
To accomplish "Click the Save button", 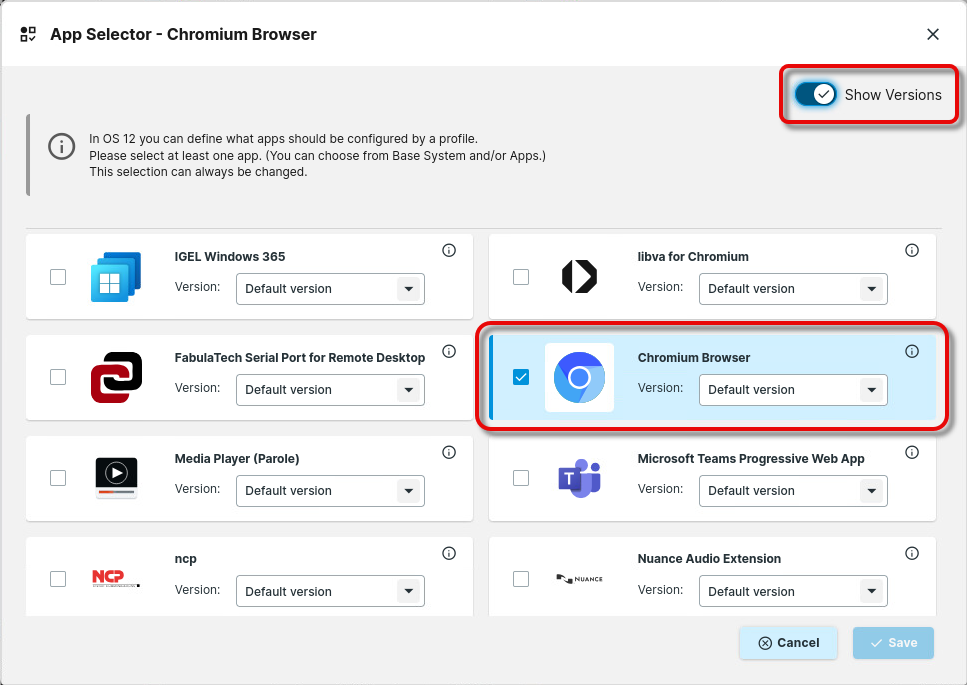I will [892, 643].
